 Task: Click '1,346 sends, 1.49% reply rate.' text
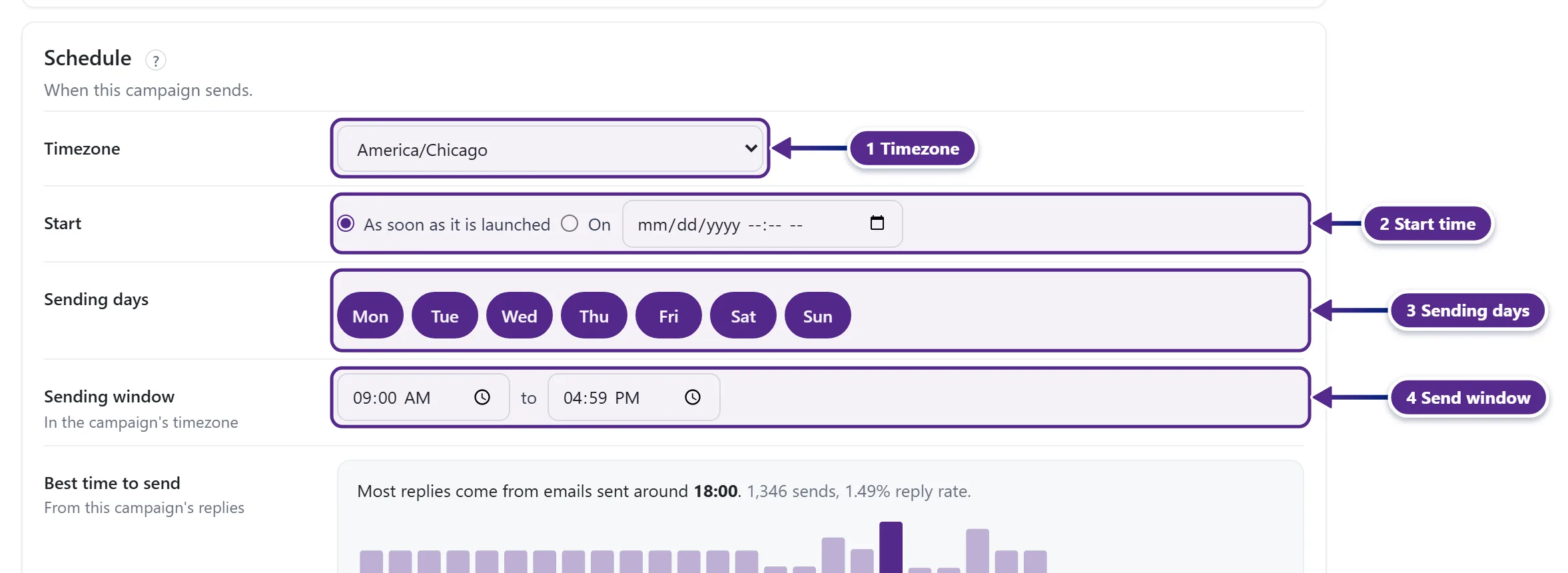[x=859, y=492]
